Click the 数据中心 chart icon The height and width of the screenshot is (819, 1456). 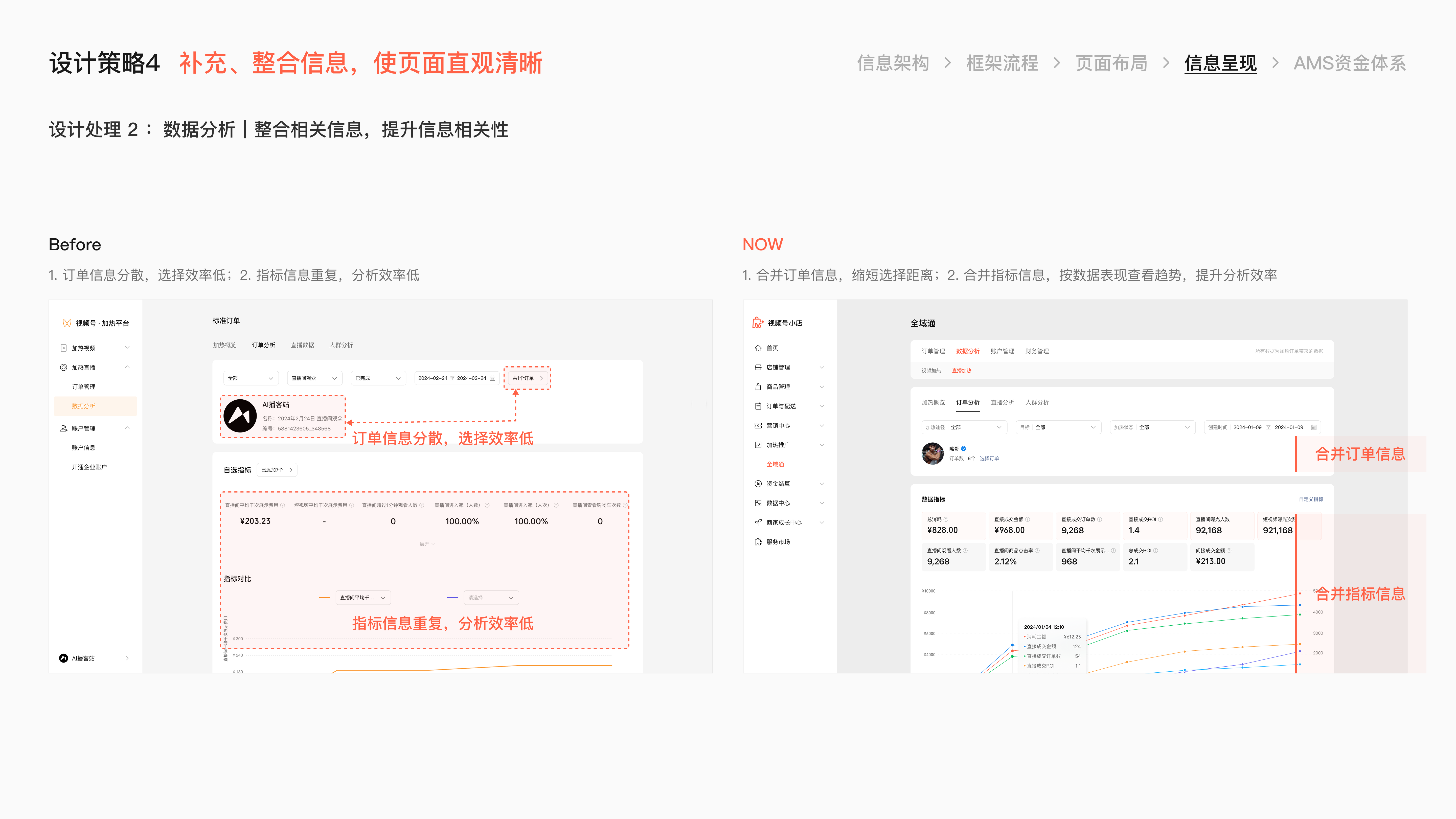pyautogui.click(x=758, y=503)
